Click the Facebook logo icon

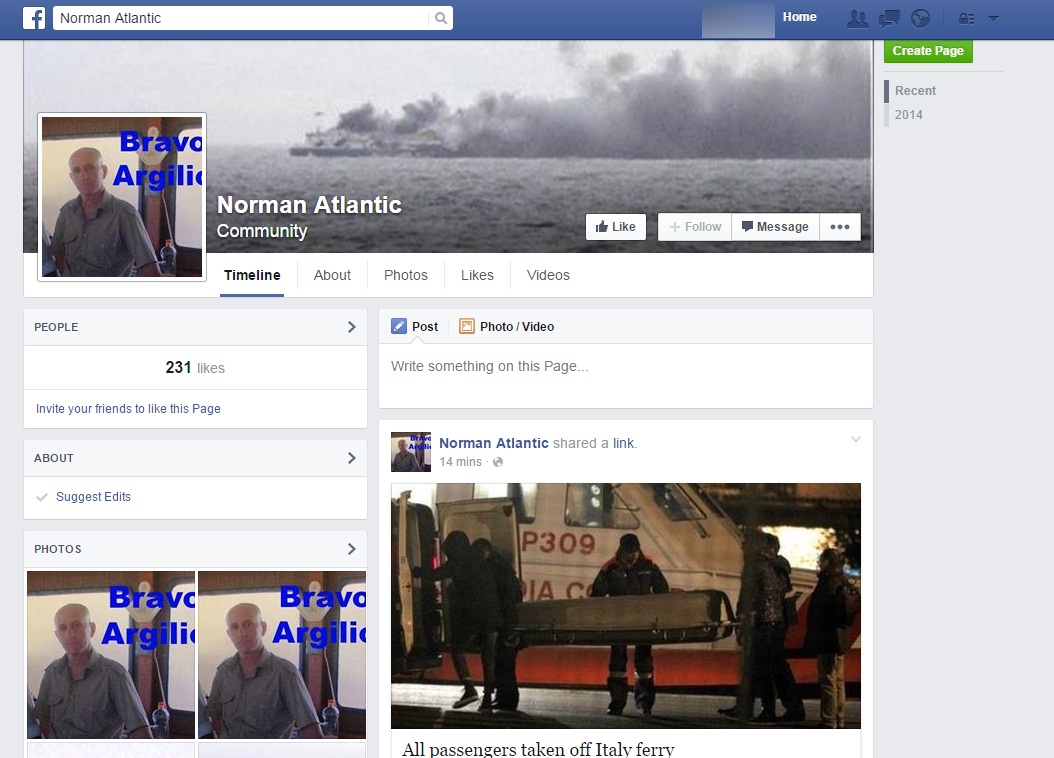[34, 18]
